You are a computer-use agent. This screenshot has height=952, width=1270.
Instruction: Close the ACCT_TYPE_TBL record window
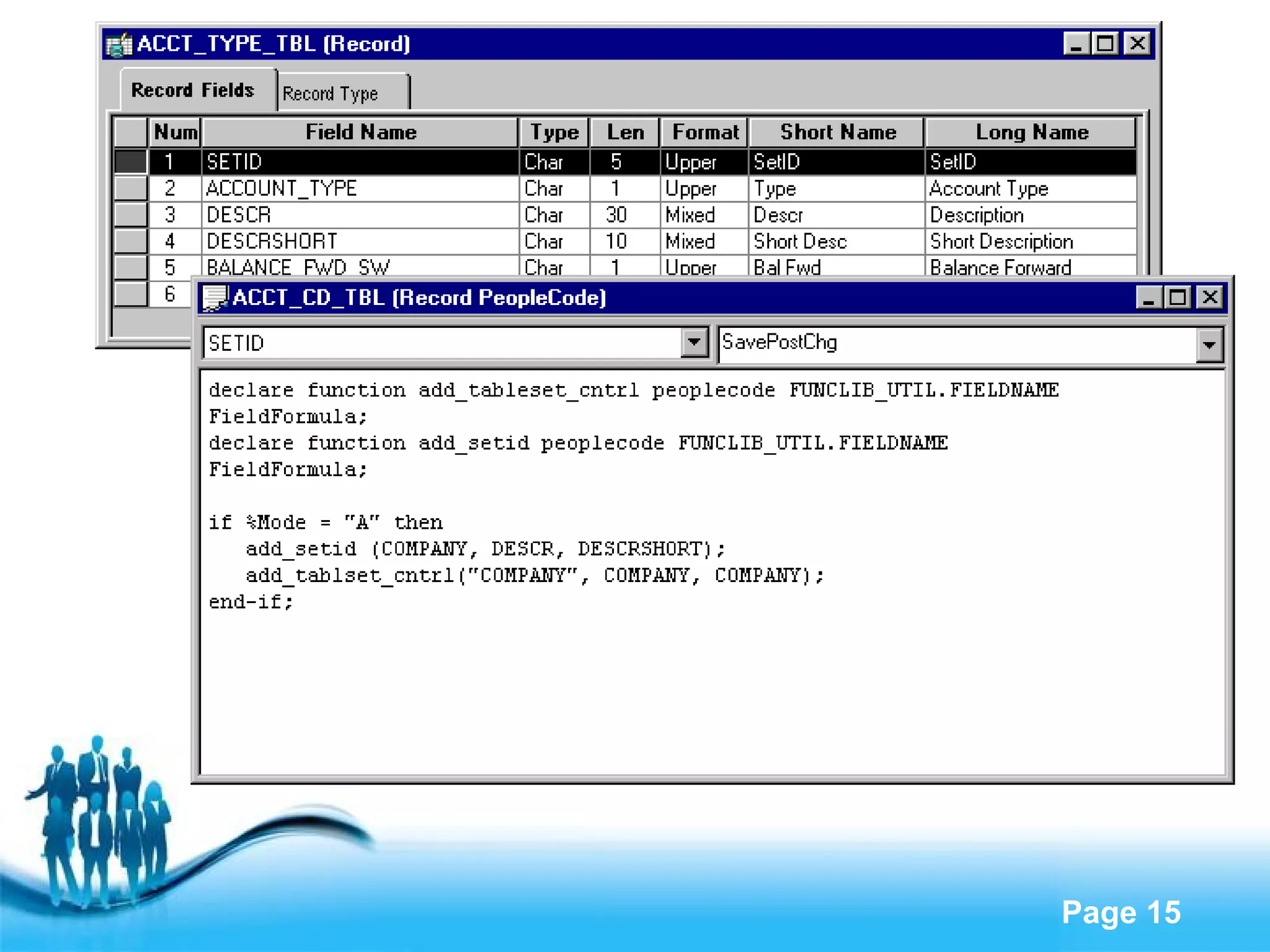point(1137,44)
